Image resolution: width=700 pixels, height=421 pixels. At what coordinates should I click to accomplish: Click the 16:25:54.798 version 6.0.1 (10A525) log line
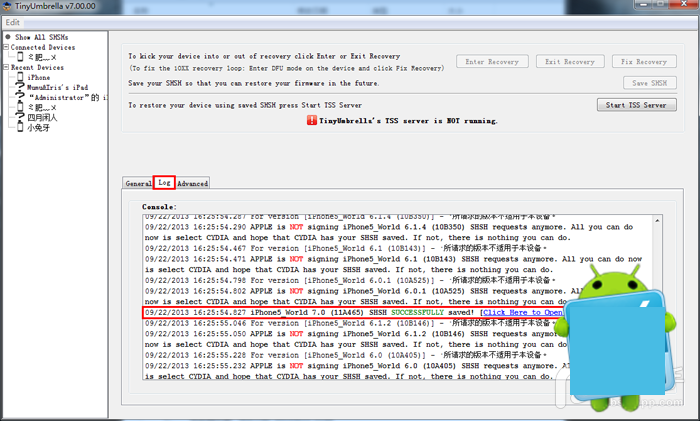(x=350, y=280)
